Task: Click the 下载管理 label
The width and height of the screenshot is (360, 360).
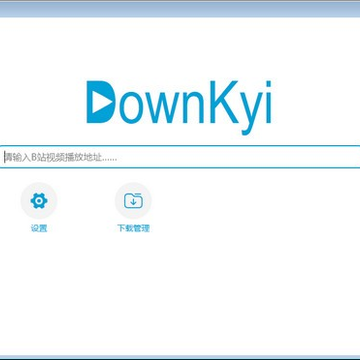Action: (133, 228)
